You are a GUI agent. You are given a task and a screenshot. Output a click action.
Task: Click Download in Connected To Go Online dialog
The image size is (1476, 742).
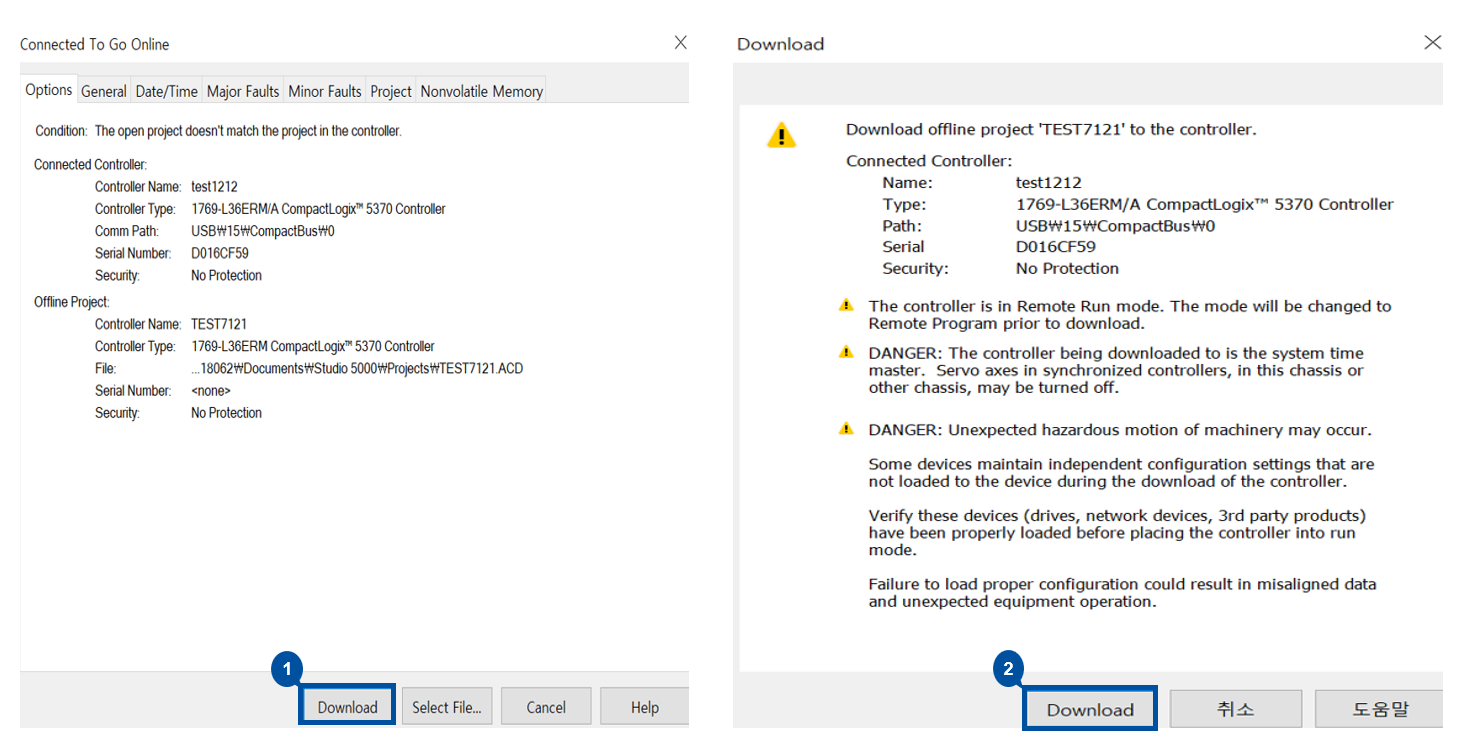tap(347, 707)
